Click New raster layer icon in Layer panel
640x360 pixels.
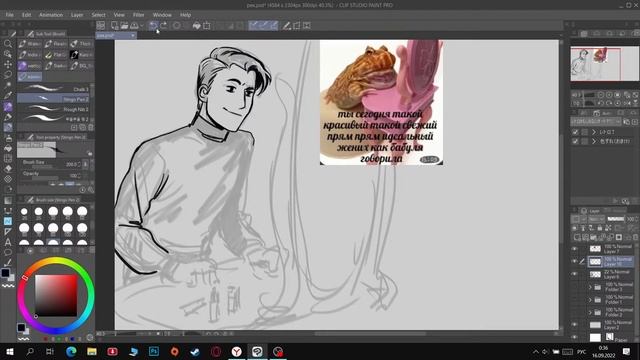click(x=576, y=237)
